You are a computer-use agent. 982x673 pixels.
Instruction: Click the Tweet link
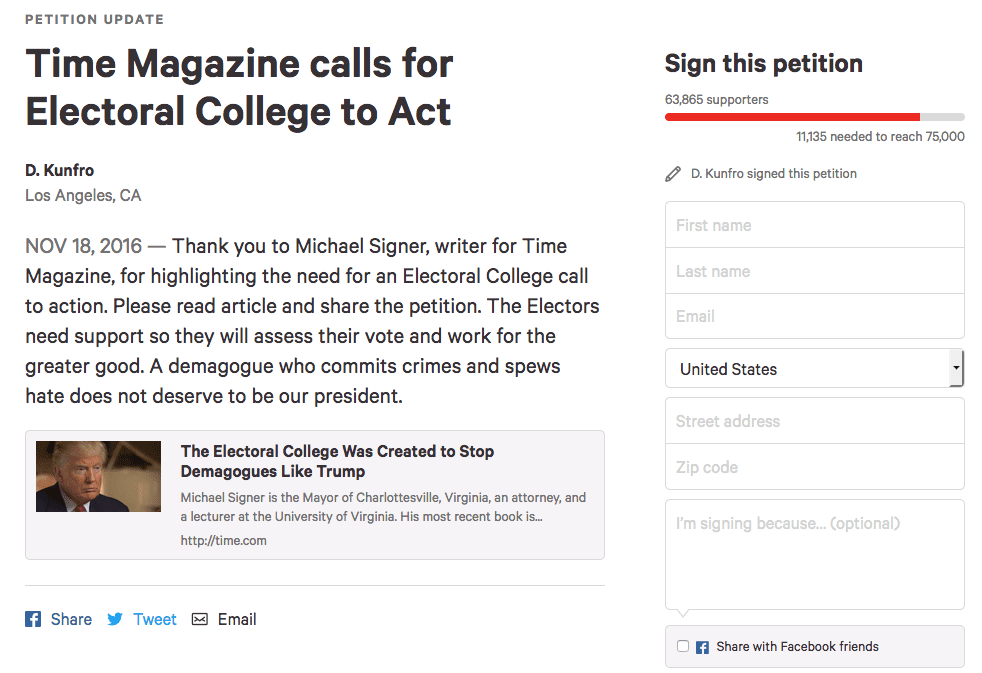point(155,619)
